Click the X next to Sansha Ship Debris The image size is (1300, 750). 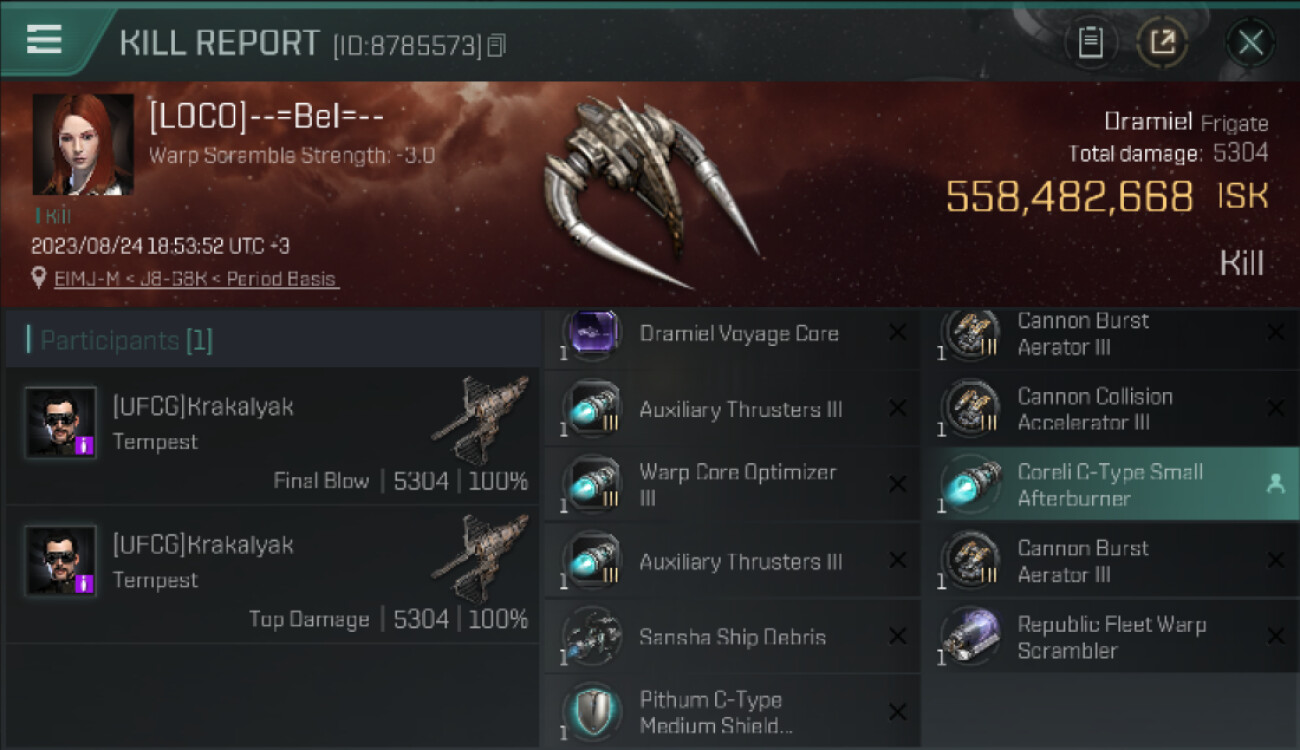897,636
